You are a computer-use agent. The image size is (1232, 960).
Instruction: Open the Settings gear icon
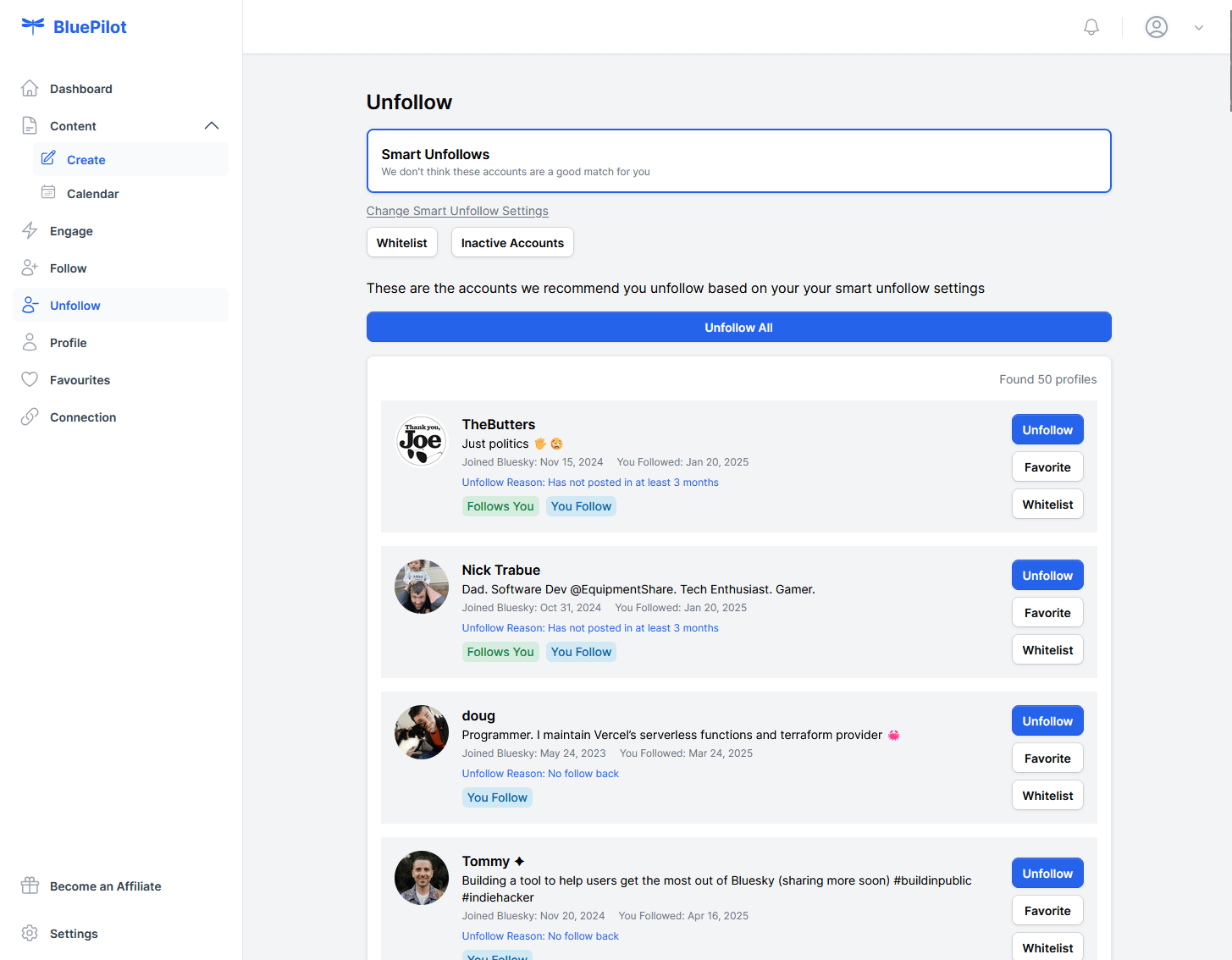point(30,934)
